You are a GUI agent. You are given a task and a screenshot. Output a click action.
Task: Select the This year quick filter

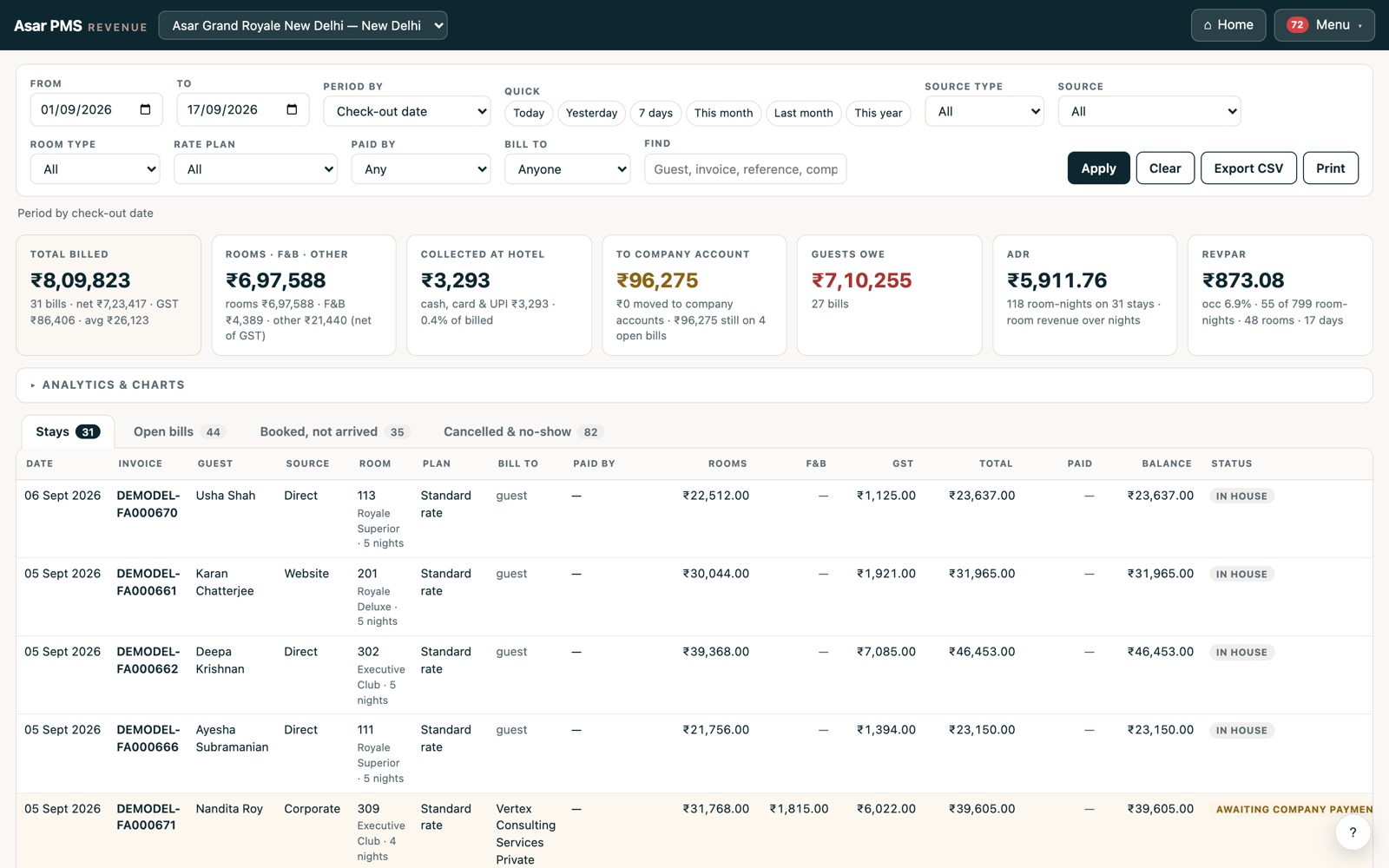pos(878,113)
